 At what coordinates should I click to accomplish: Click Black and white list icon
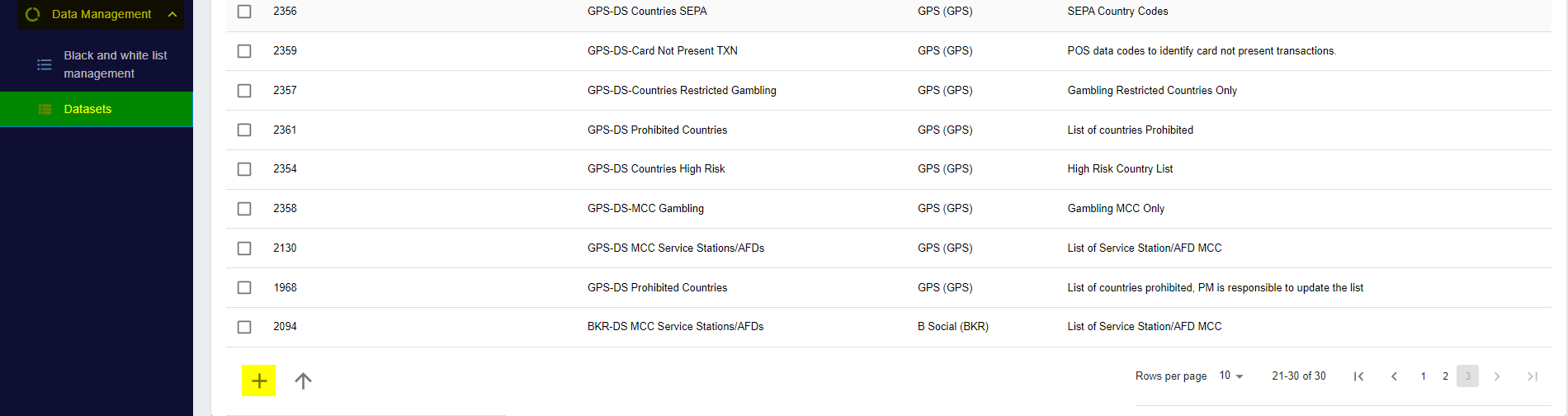click(45, 64)
